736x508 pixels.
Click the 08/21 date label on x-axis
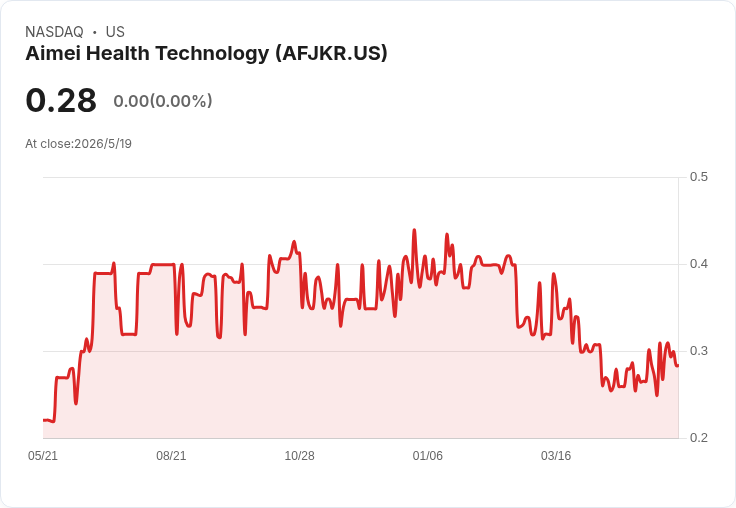point(171,455)
